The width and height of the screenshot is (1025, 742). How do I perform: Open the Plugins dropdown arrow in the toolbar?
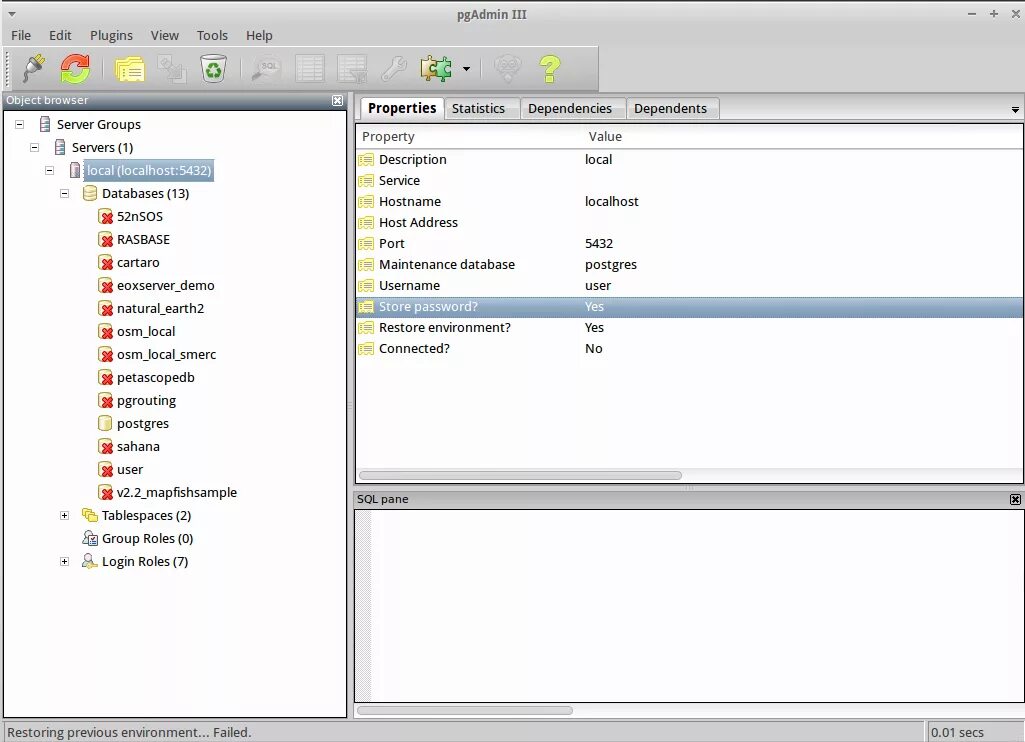click(466, 69)
